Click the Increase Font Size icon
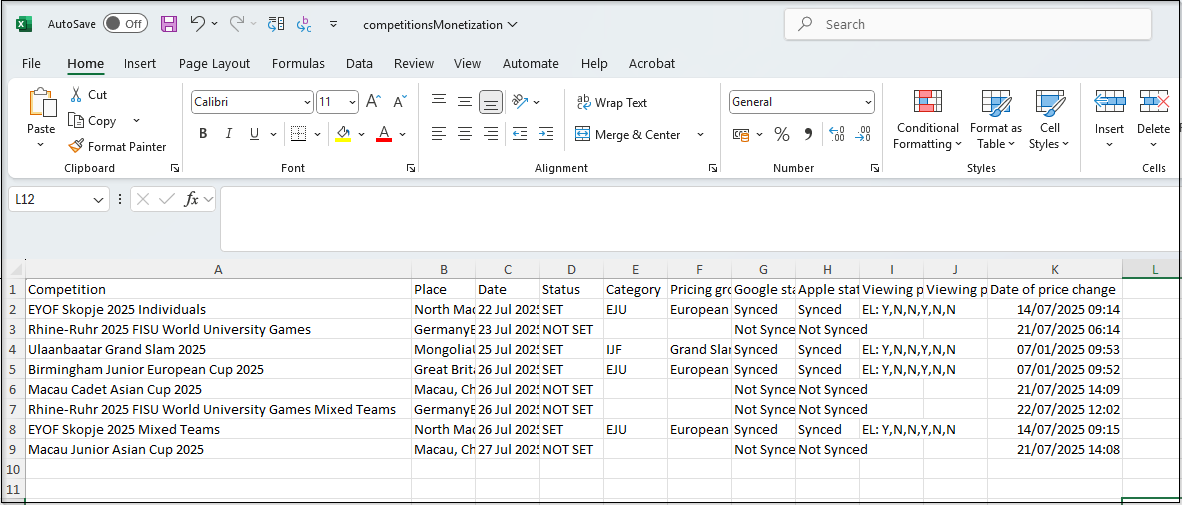This screenshot has width=1182, height=505. [373, 102]
